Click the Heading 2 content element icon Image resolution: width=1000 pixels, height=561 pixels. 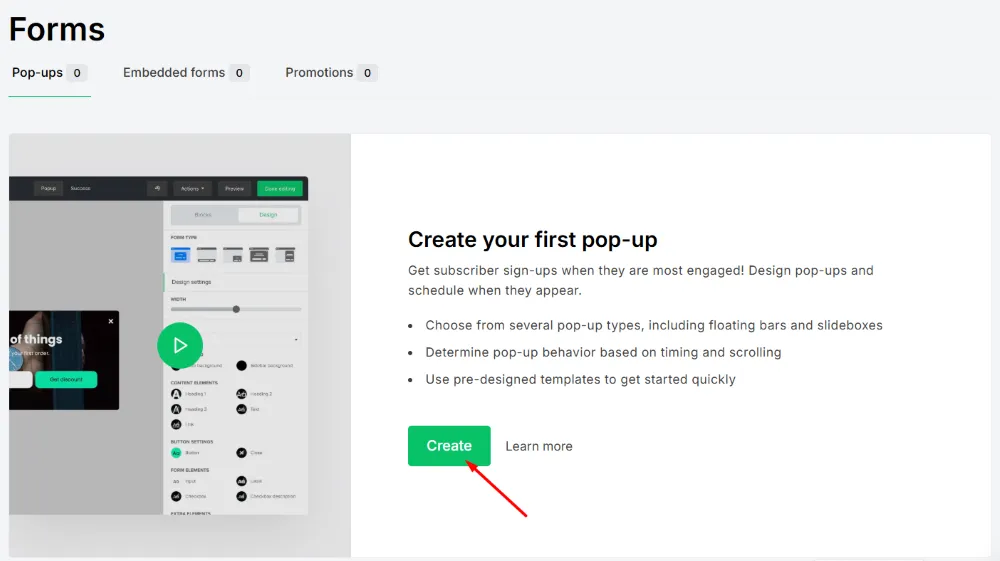[241, 394]
